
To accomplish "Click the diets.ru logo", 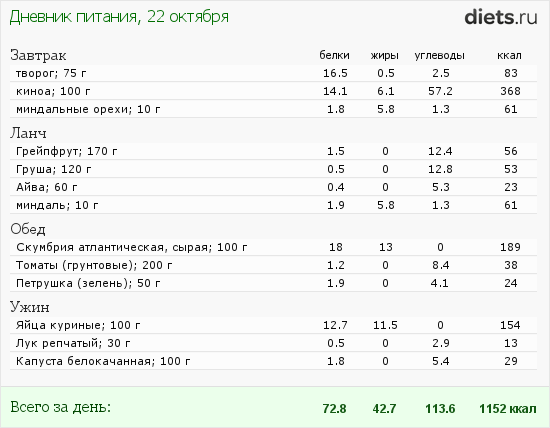I will (x=501, y=17).
